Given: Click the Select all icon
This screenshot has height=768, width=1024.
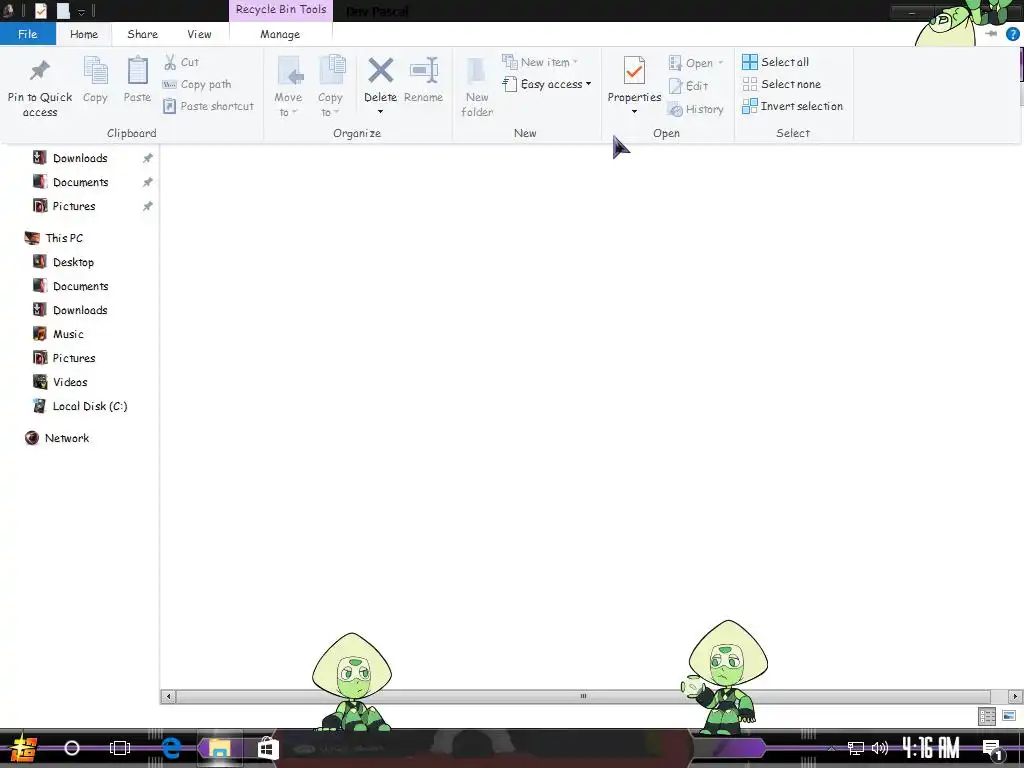Looking at the screenshot, I should point(750,62).
